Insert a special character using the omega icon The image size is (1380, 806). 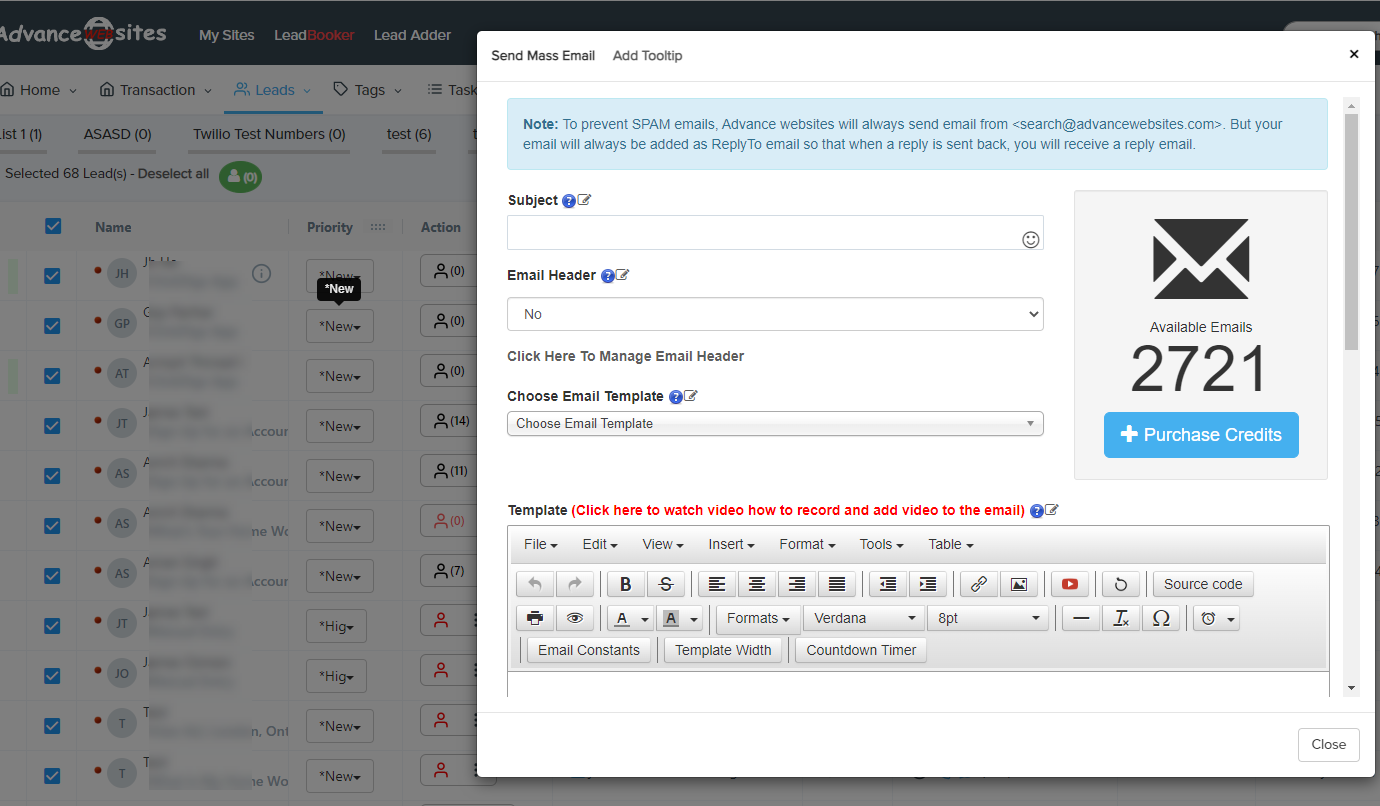click(1160, 618)
